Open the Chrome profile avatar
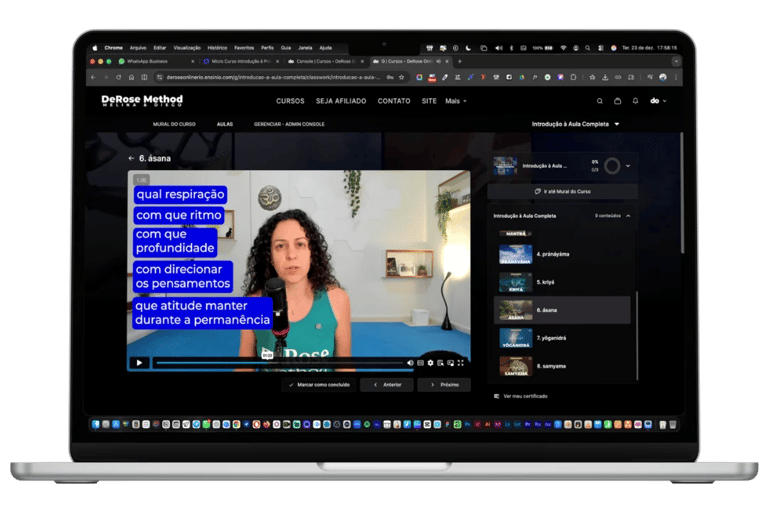The width and height of the screenshot is (768, 512). 663,77
